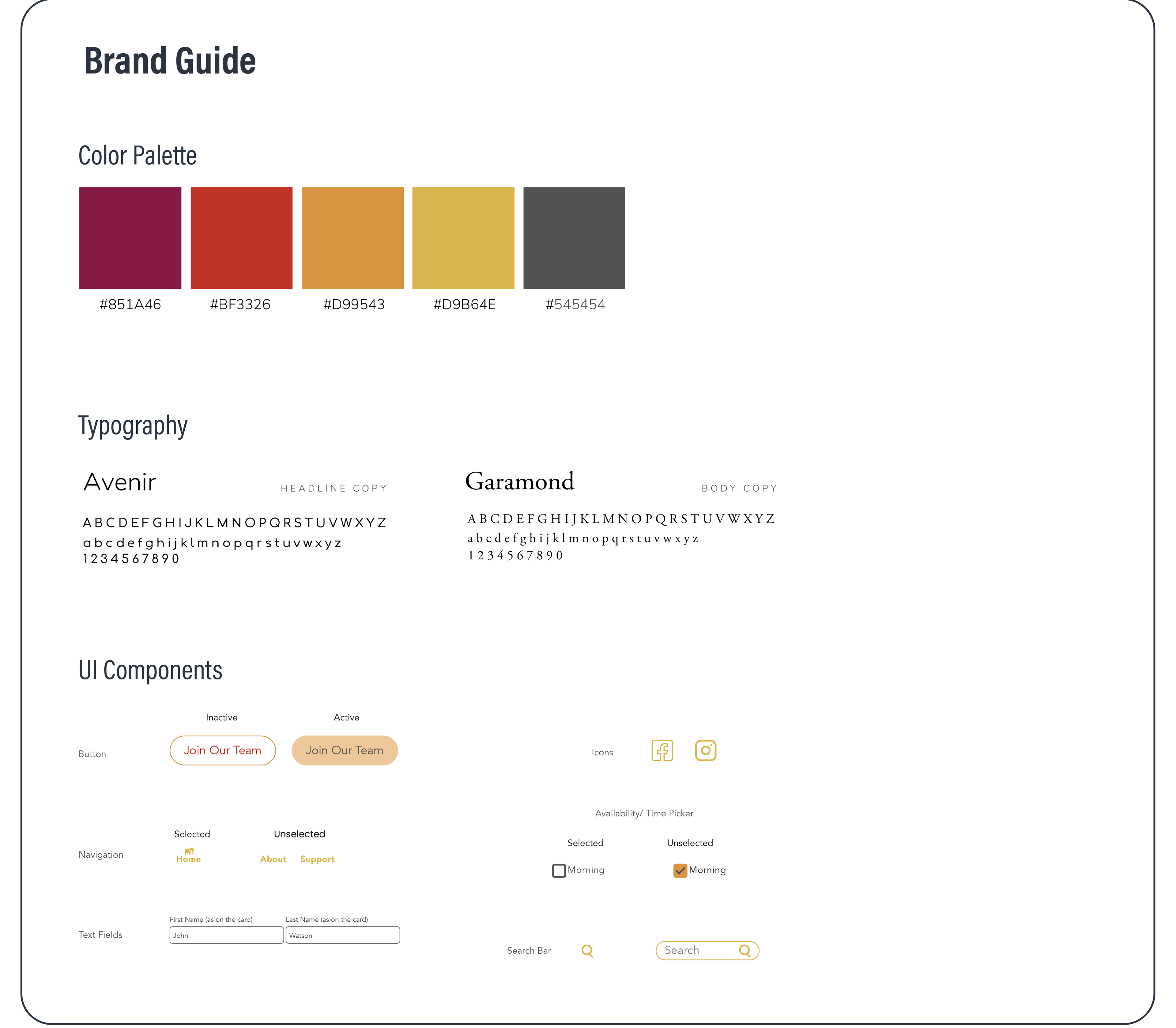Select the red #BF3326 swatch
Screen dimensions: 1176x1028
(x=241, y=238)
